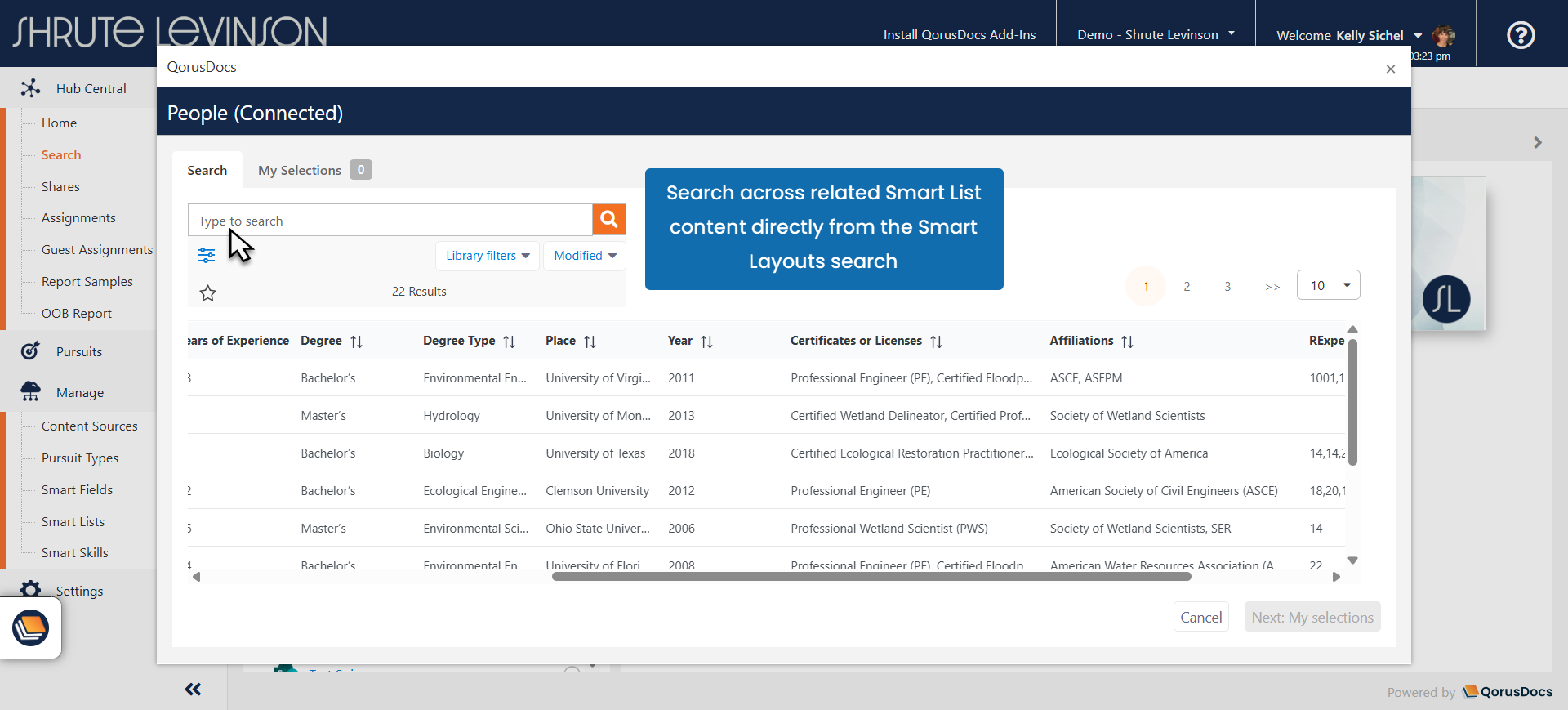Click the right chevron panel expander
This screenshot has height=710, width=1568.
tap(1538, 142)
